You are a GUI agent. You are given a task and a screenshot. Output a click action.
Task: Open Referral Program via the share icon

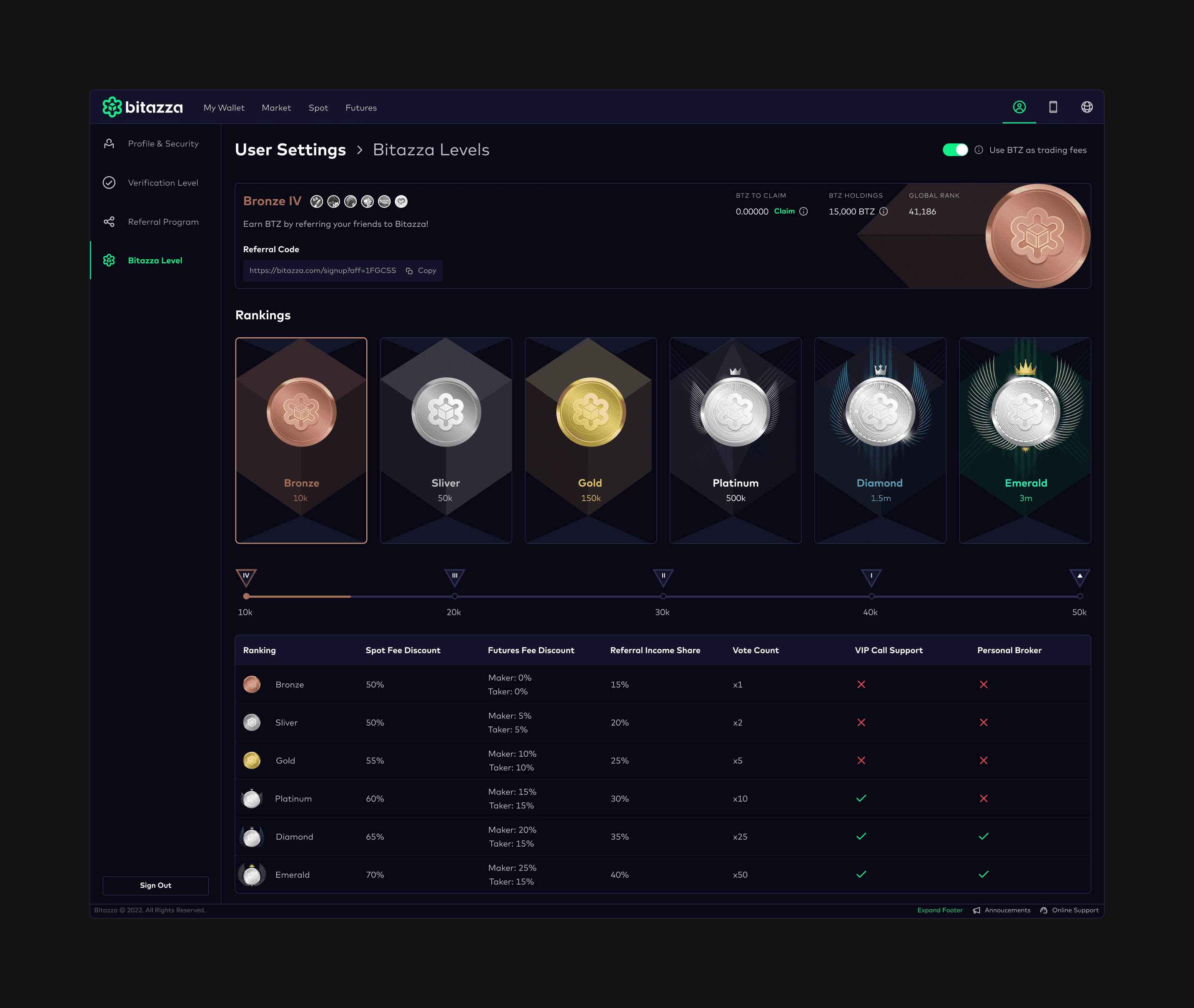coord(108,222)
